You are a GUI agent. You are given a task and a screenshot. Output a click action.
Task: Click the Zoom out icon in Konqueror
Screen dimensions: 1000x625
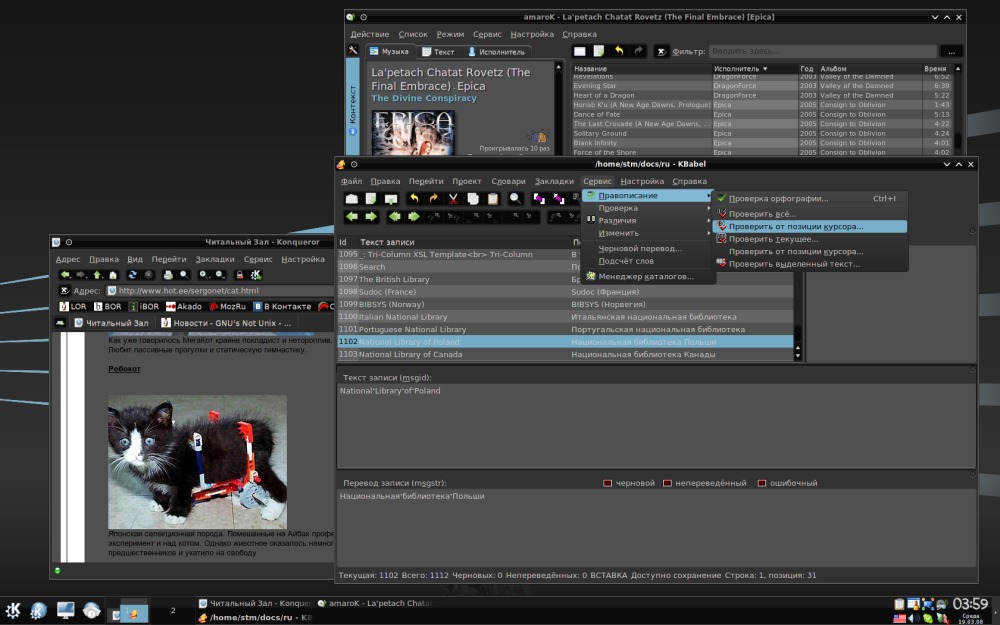pyautogui.click(x=220, y=275)
